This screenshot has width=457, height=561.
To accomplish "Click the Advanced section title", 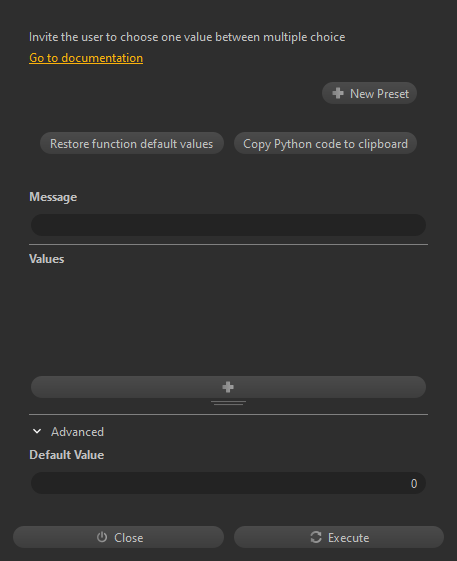I will (77, 432).
